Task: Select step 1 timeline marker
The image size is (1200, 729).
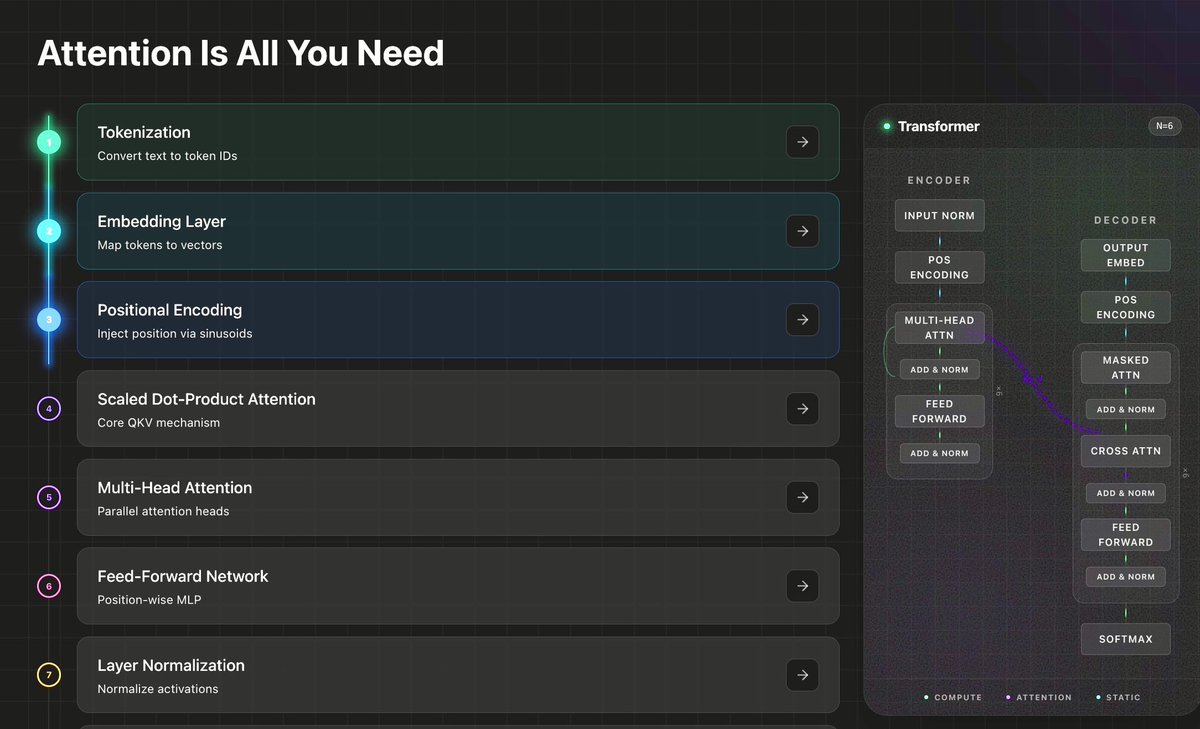Action: [x=49, y=142]
